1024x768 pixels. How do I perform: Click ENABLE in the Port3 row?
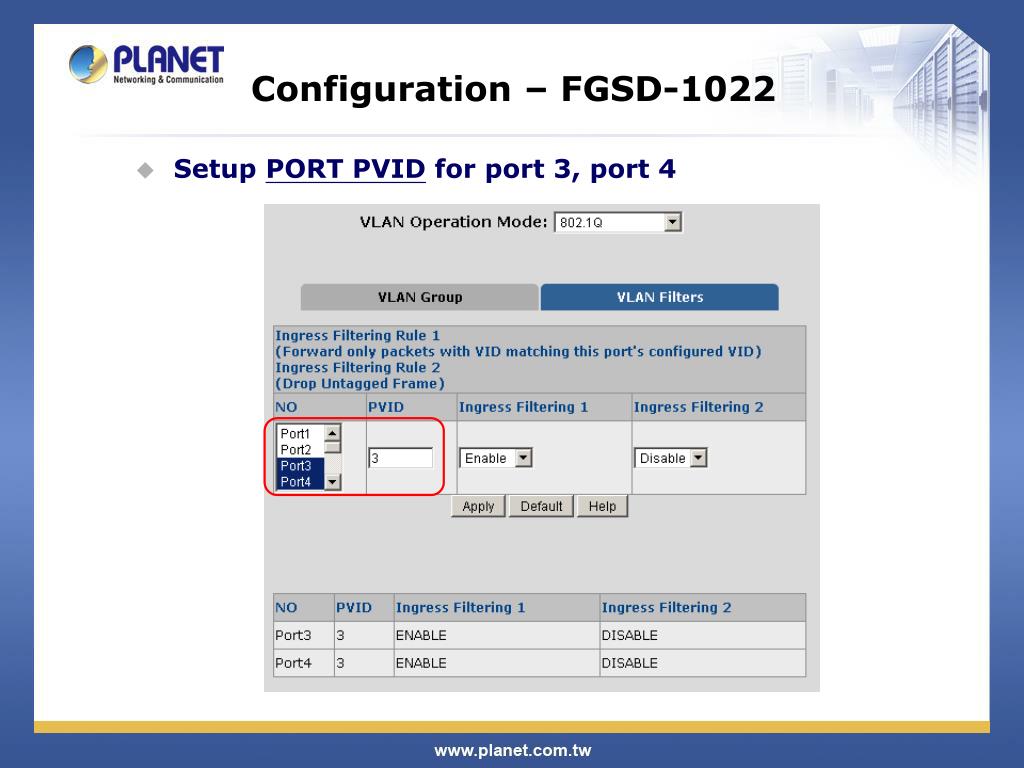coord(421,635)
